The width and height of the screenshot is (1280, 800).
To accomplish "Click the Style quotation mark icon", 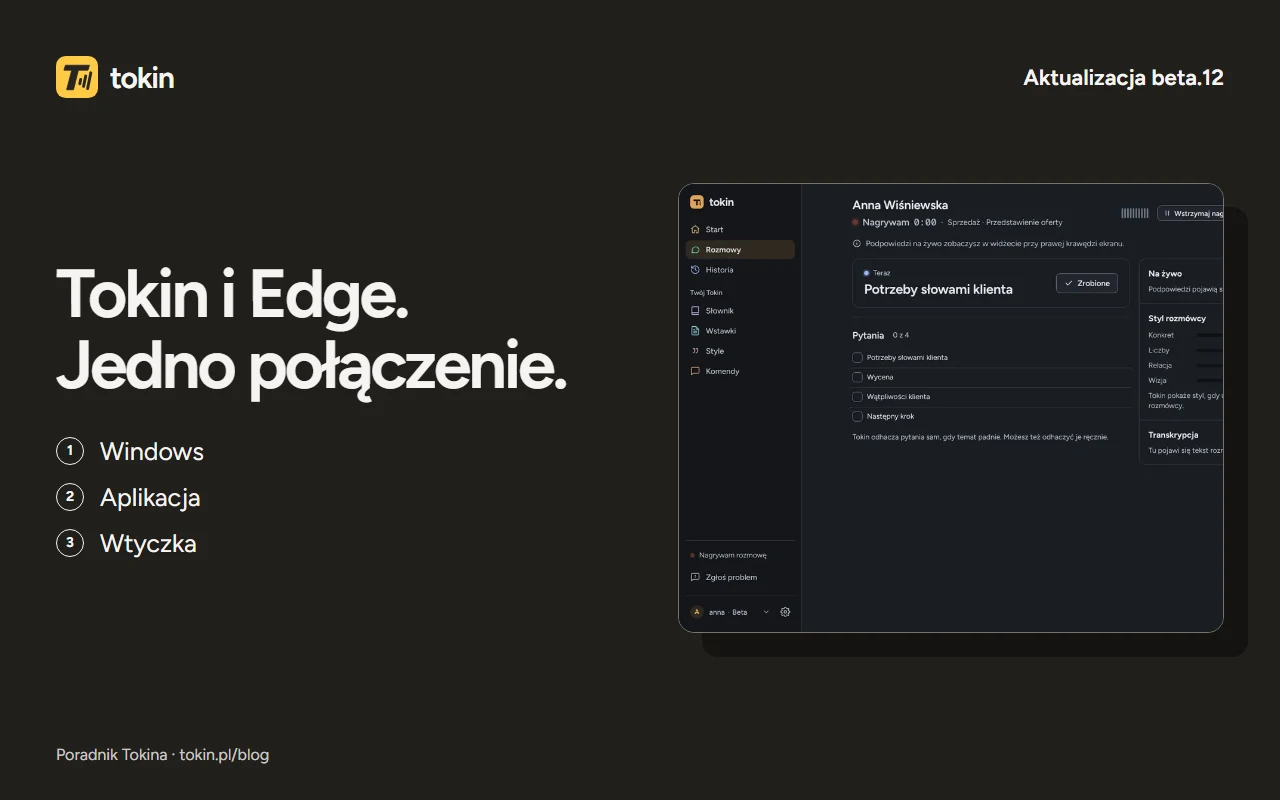I will coord(695,351).
